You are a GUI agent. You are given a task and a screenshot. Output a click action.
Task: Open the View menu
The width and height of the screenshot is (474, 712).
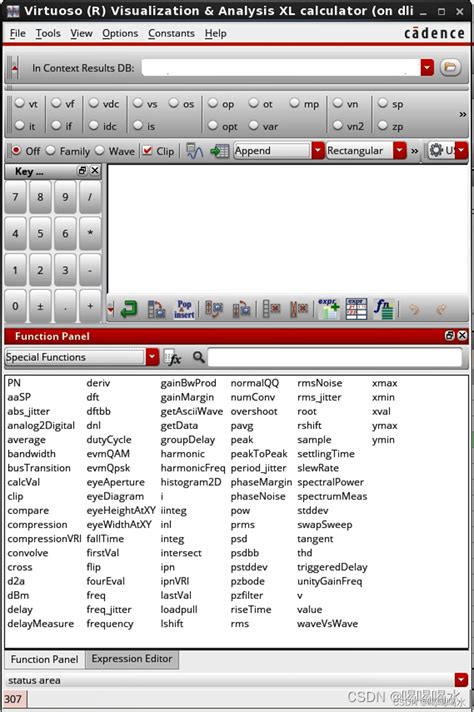[x=81, y=33]
